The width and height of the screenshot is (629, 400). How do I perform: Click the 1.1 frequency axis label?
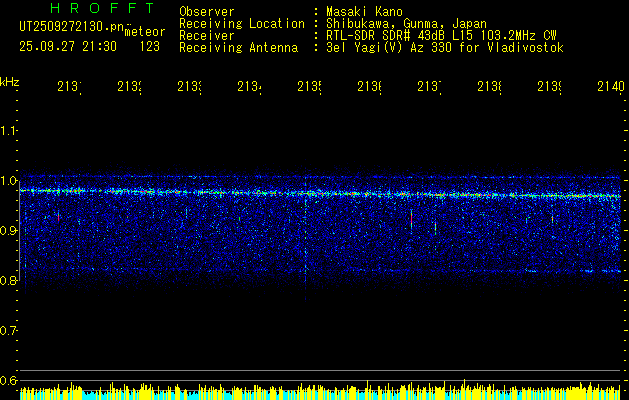tap(8, 130)
